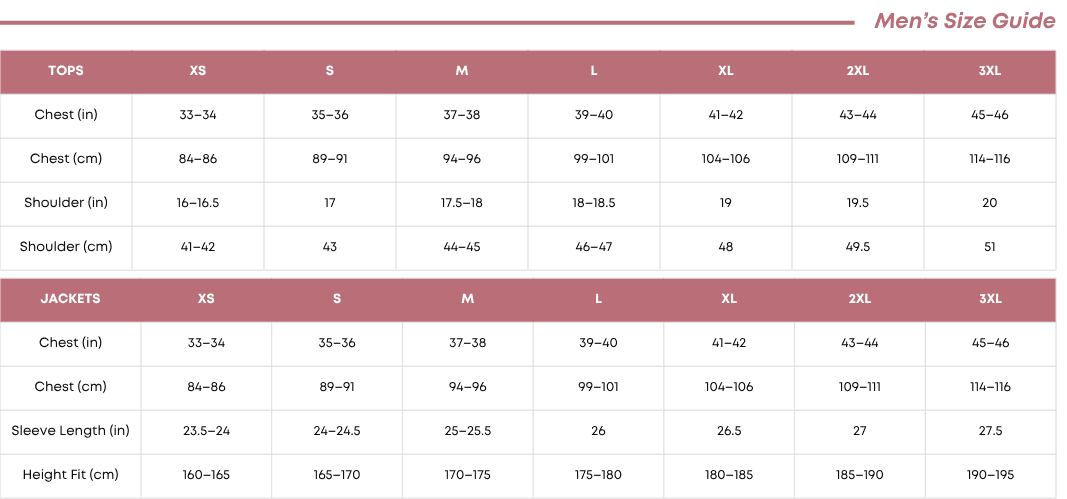Select the JACKETS table header cell

click(70, 299)
